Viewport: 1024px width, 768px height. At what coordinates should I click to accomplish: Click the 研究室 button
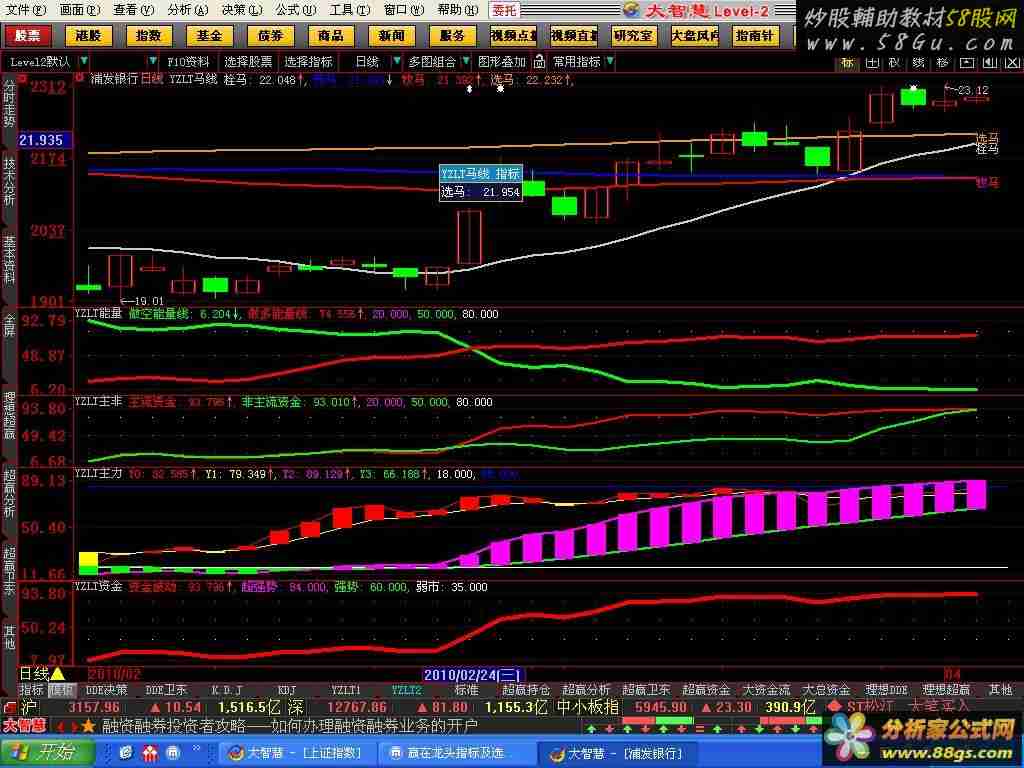click(634, 36)
